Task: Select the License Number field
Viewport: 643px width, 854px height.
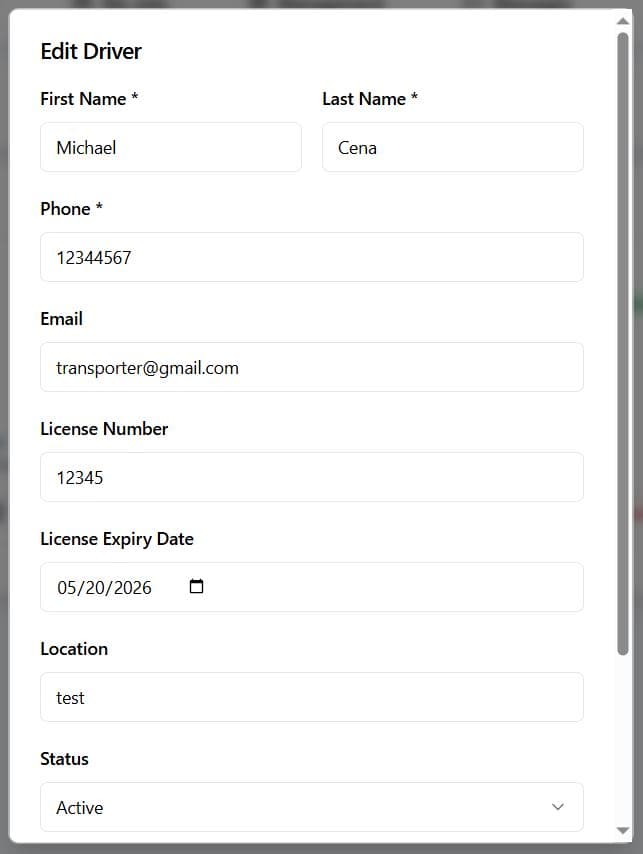Action: 312,477
